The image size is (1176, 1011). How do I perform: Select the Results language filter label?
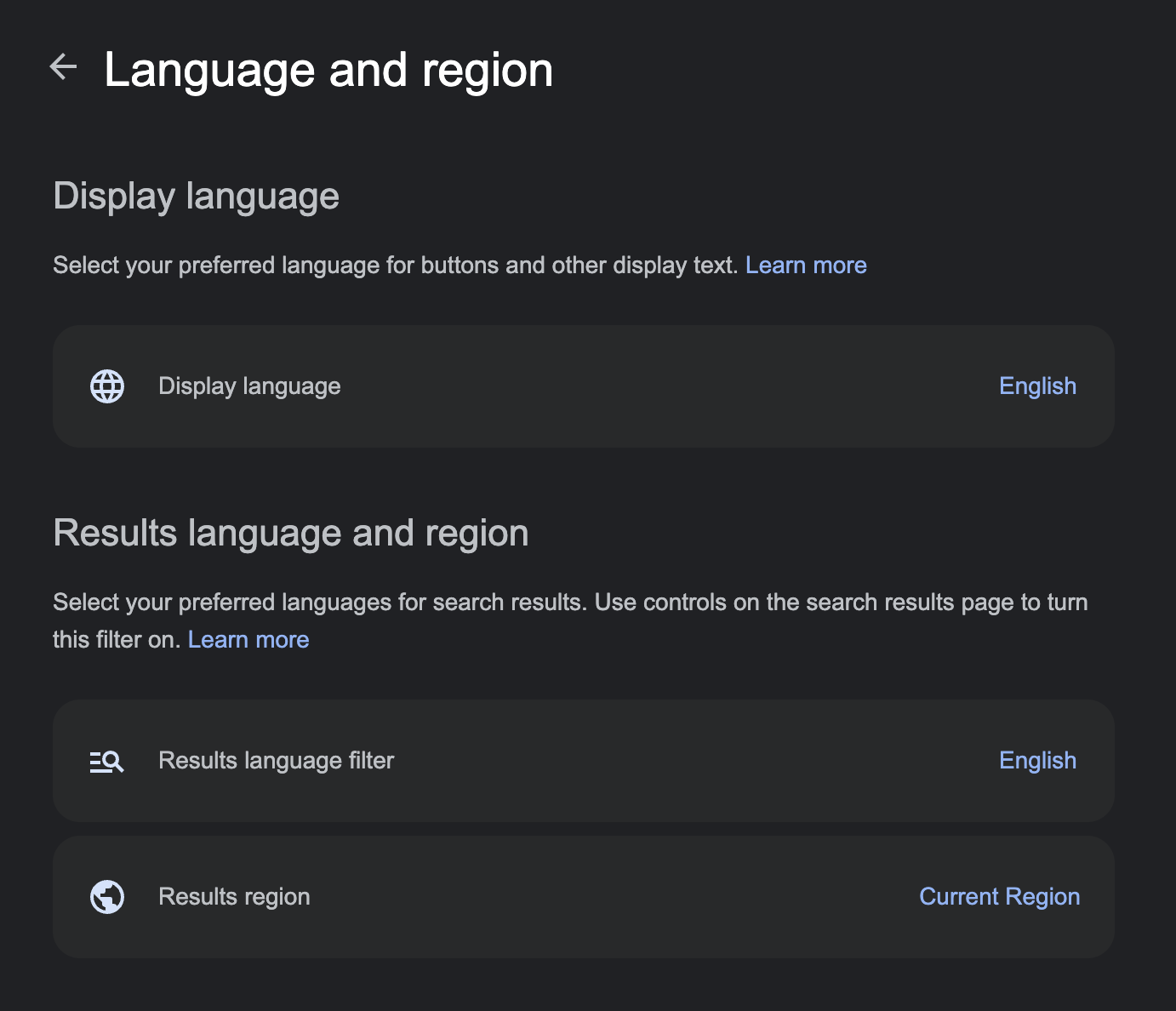click(276, 761)
